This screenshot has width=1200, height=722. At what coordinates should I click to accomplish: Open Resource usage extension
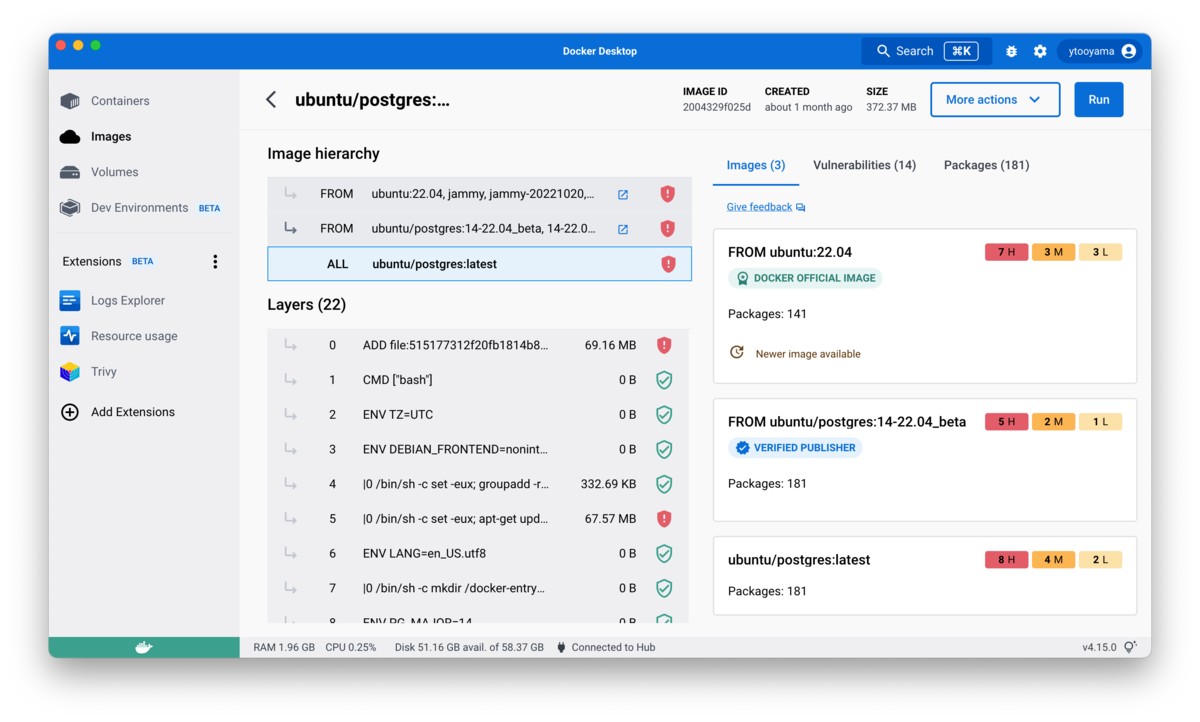(x=134, y=336)
